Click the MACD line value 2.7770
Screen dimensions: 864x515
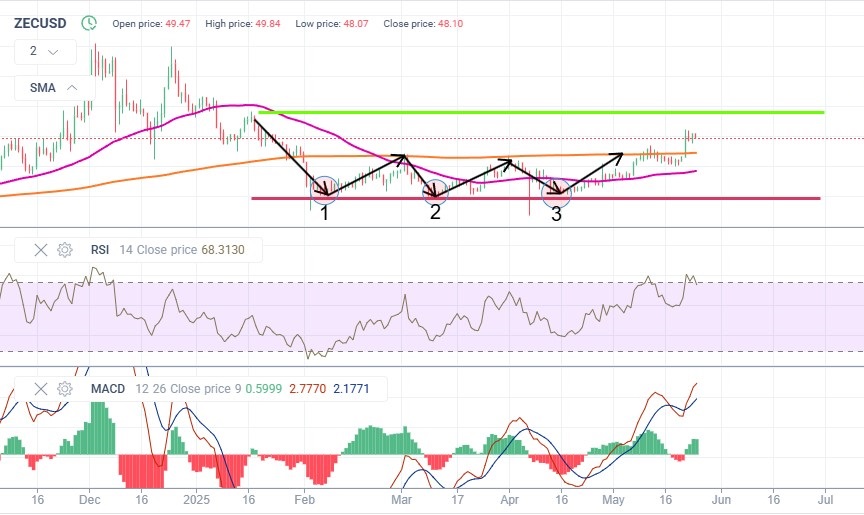coord(307,389)
